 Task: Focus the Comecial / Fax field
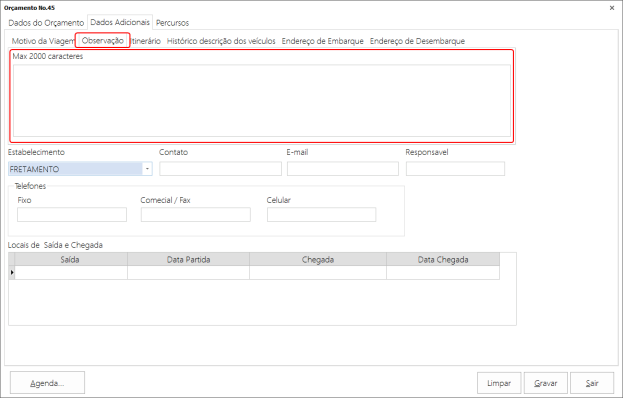tap(196, 214)
